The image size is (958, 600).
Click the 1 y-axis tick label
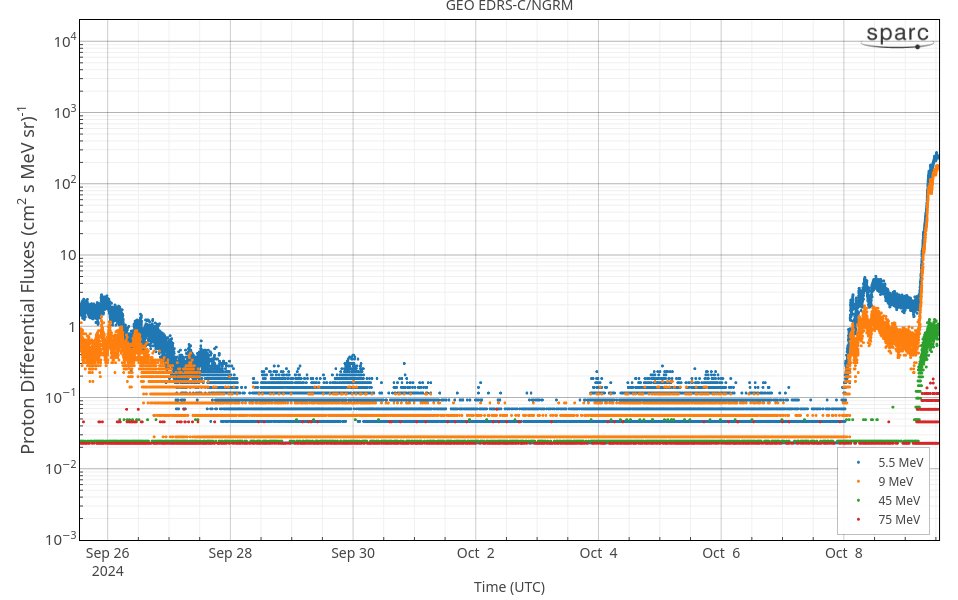[73, 327]
